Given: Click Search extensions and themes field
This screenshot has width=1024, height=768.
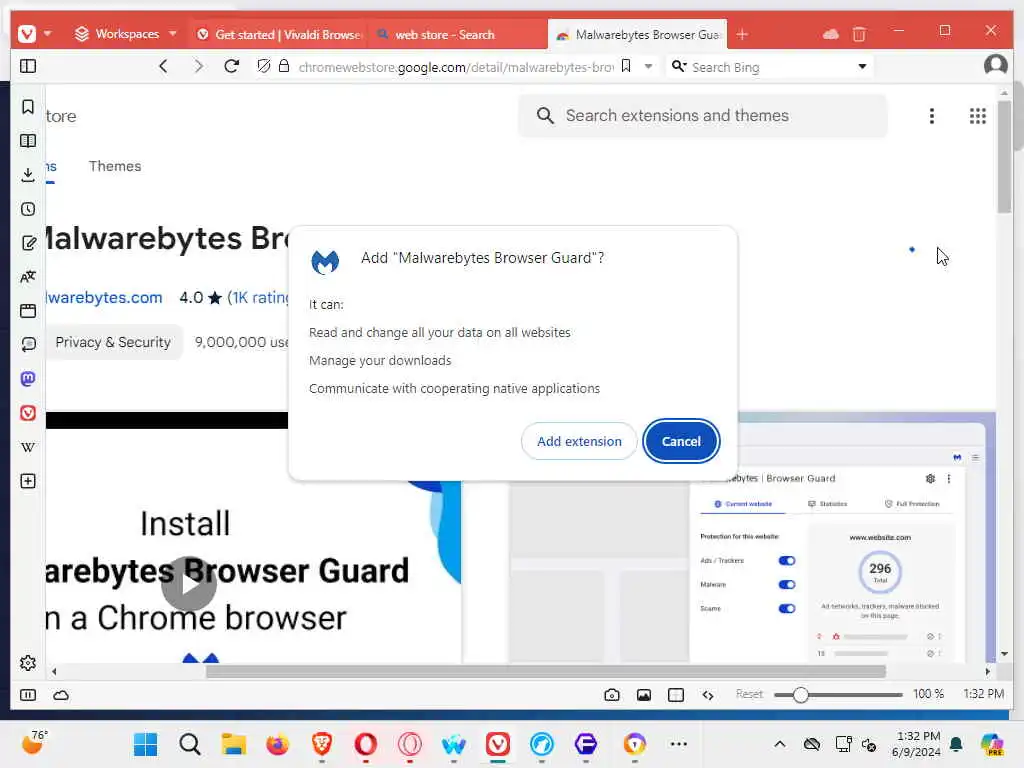Looking at the screenshot, I should 703,116.
